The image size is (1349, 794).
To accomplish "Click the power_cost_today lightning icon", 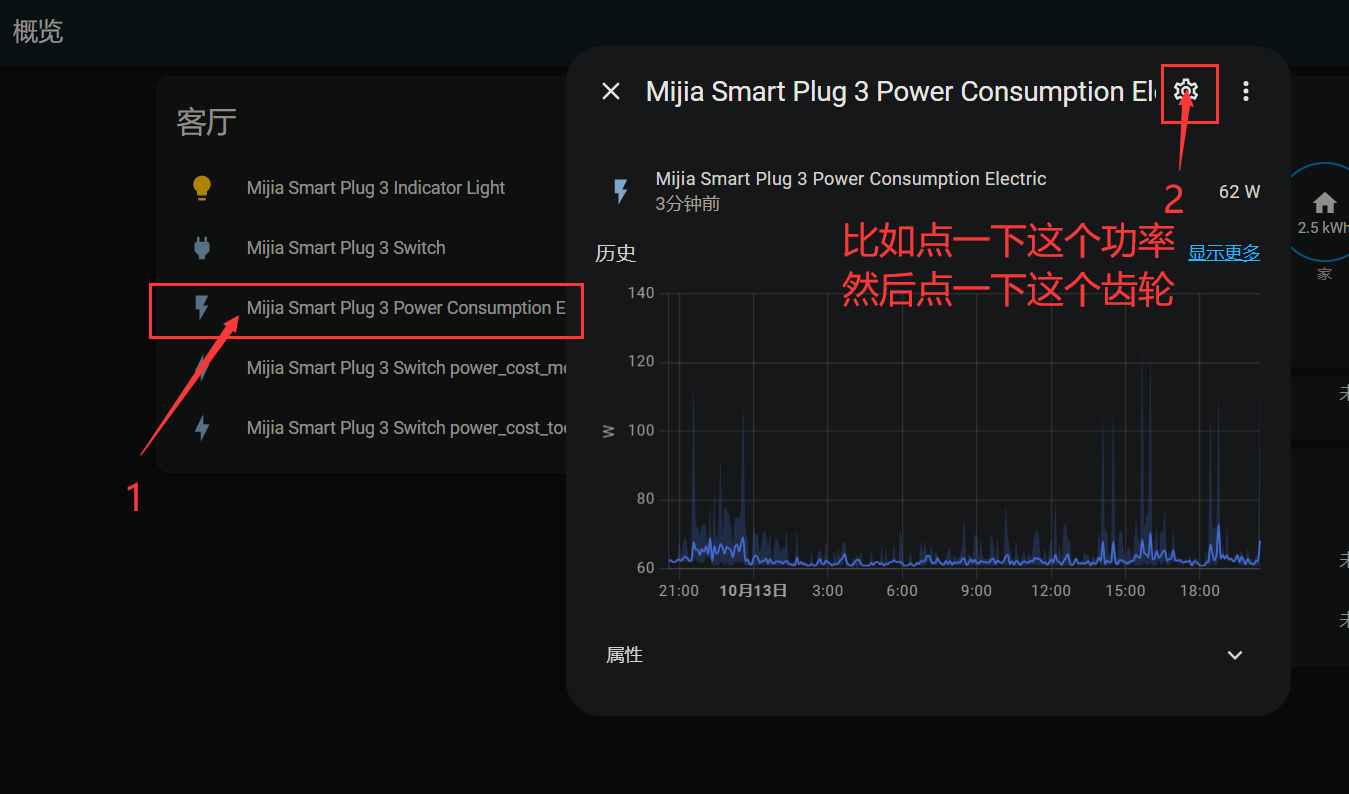I will [x=202, y=428].
